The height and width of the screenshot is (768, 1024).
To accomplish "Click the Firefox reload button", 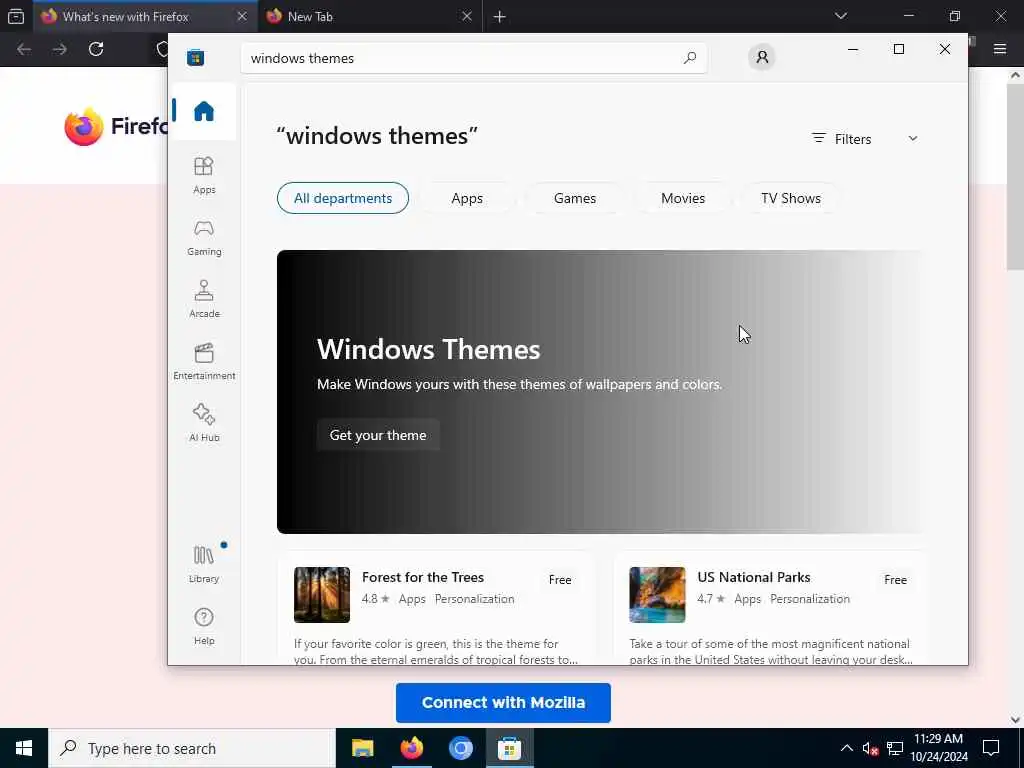I will click(96, 49).
